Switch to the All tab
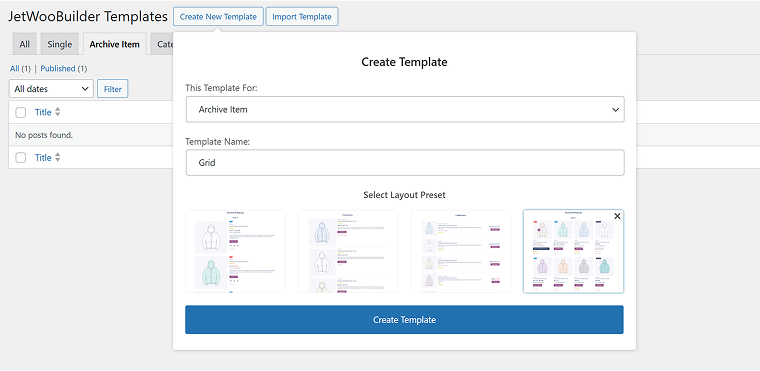This screenshot has width=760, height=371. (24, 44)
